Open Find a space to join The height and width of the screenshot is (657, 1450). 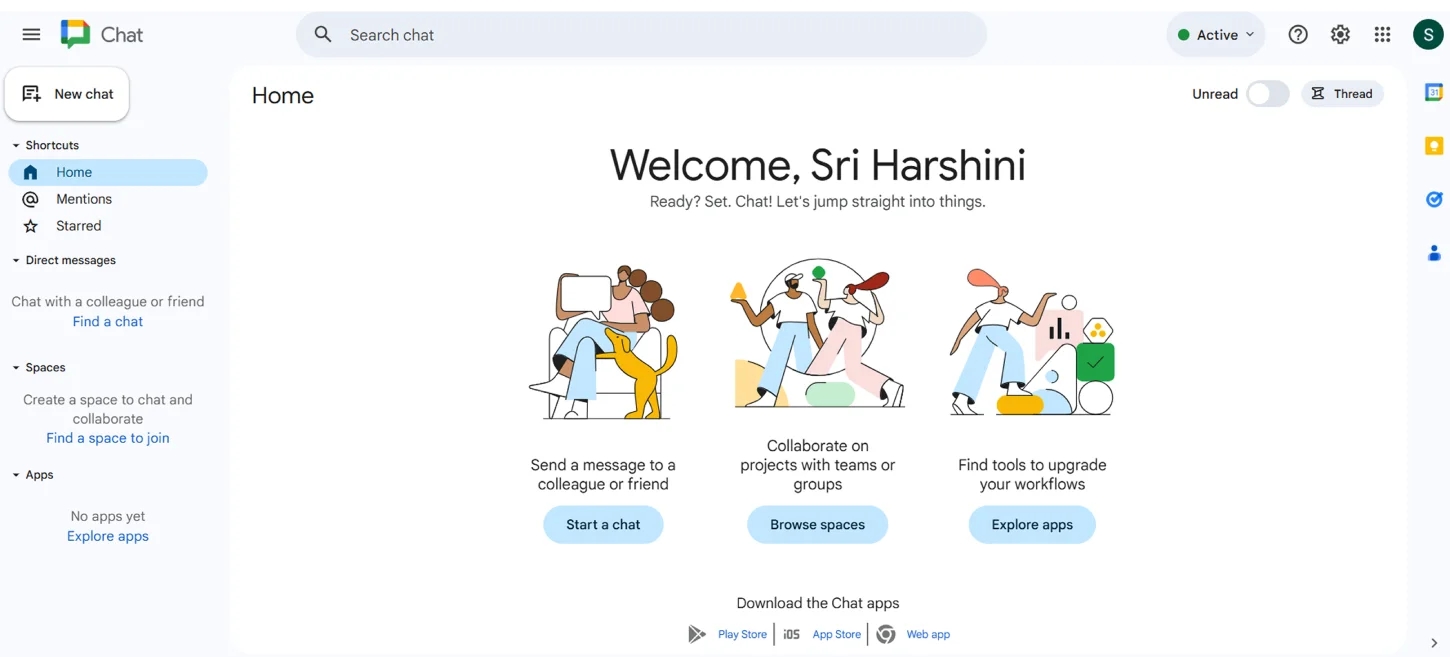(x=107, y=437)
